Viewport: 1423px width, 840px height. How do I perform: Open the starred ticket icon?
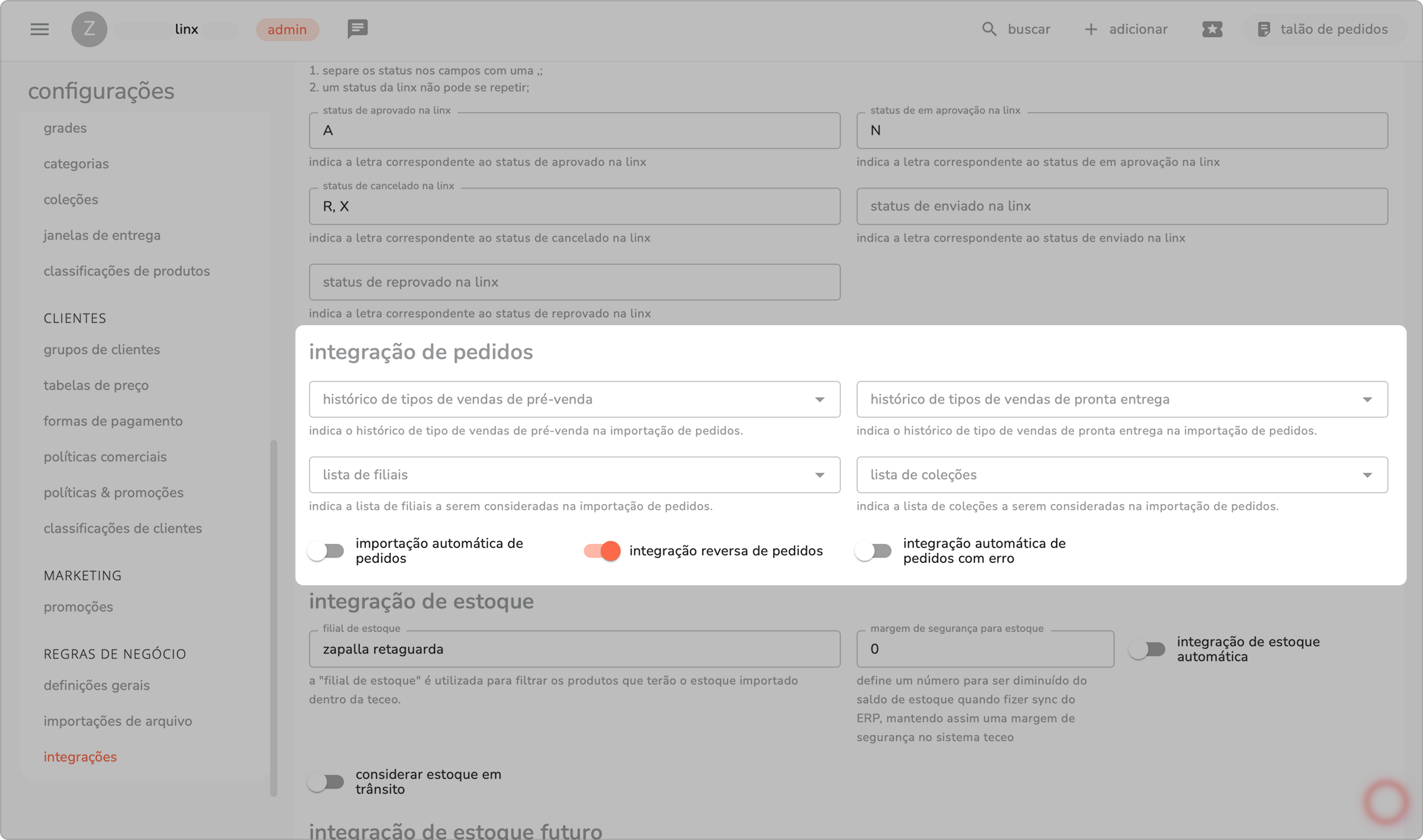[1212, 29]
